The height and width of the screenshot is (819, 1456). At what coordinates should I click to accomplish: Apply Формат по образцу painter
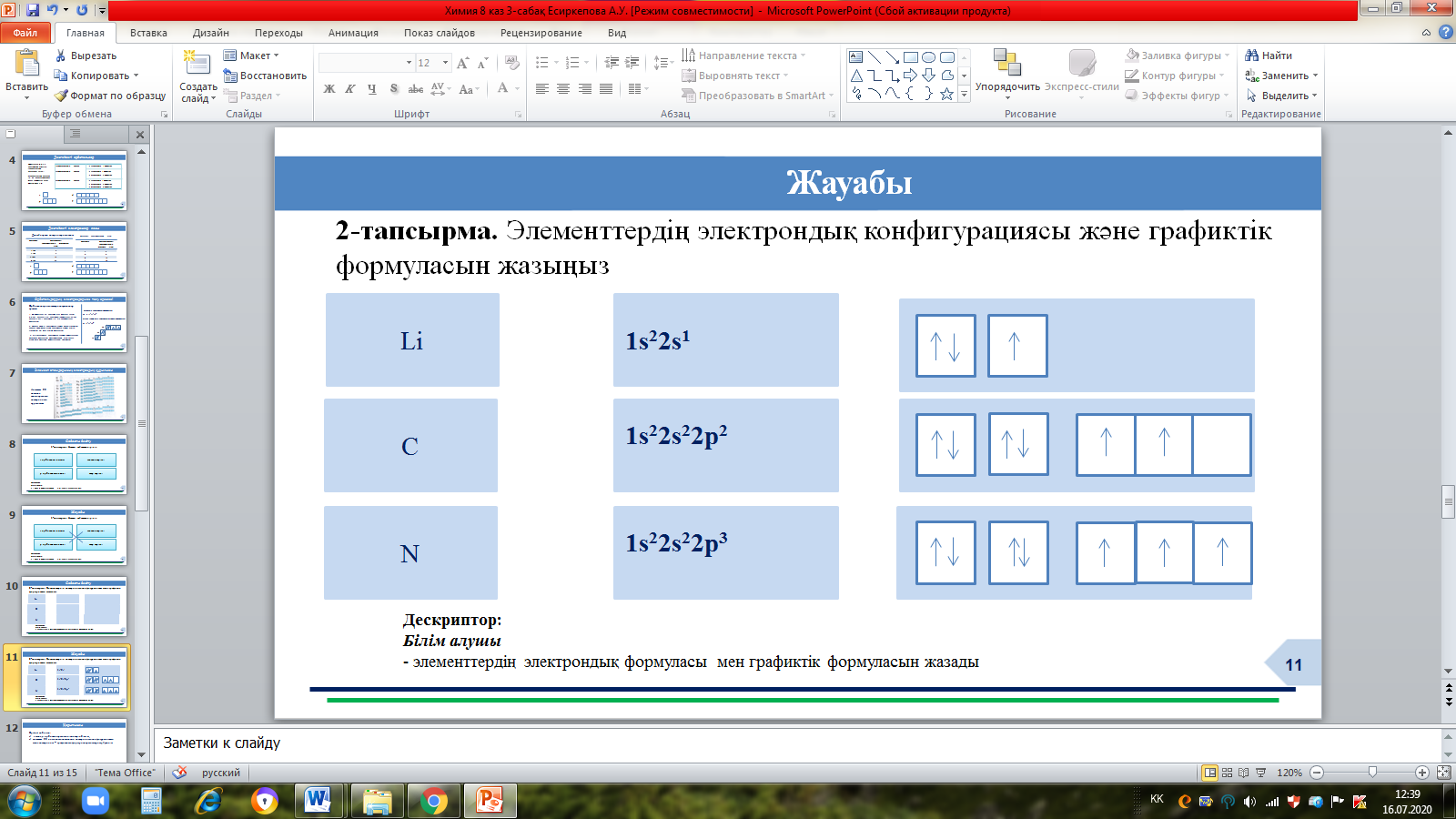109,96
